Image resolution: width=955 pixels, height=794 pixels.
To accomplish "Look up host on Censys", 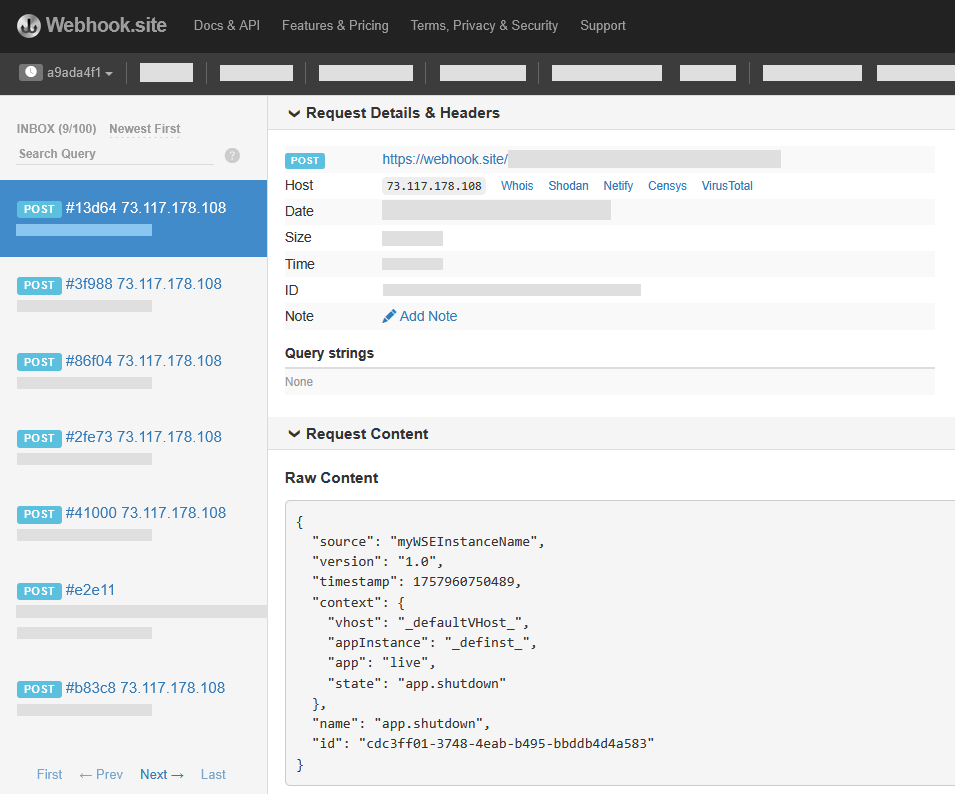I will point(667,186).
